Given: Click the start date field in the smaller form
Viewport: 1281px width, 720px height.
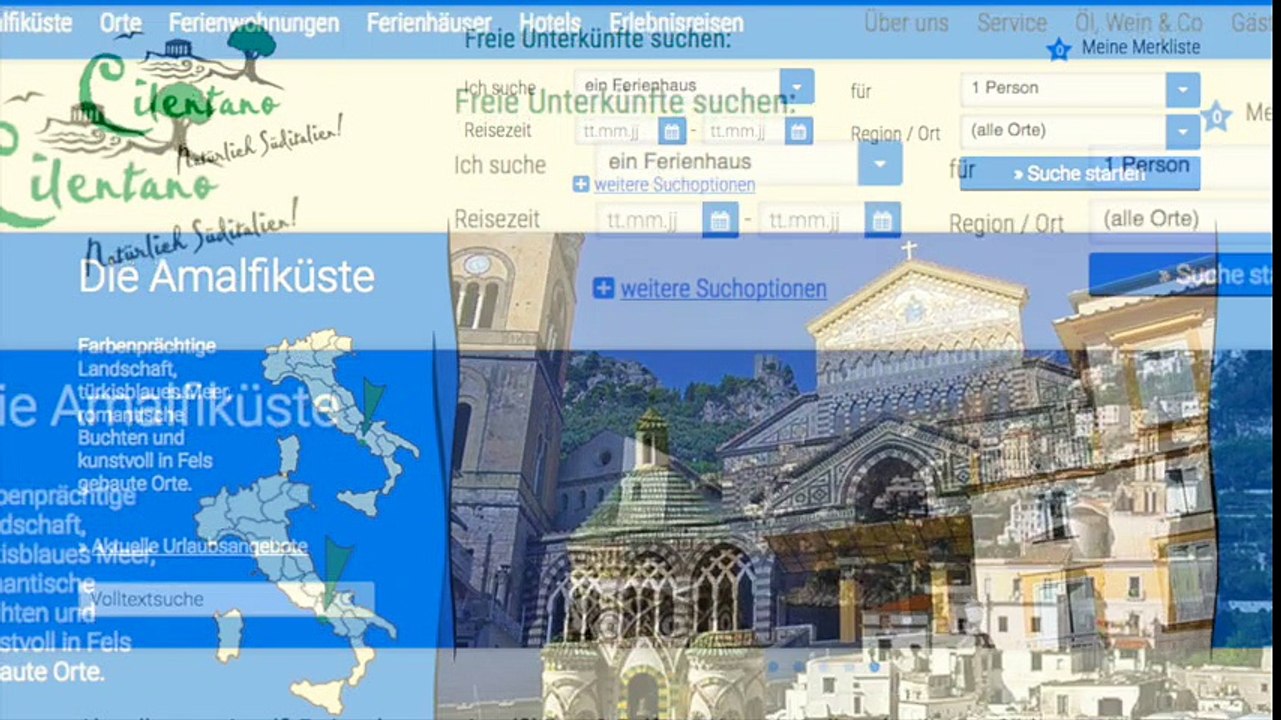Looking at the screenshot, I should (x=616, y=131).
